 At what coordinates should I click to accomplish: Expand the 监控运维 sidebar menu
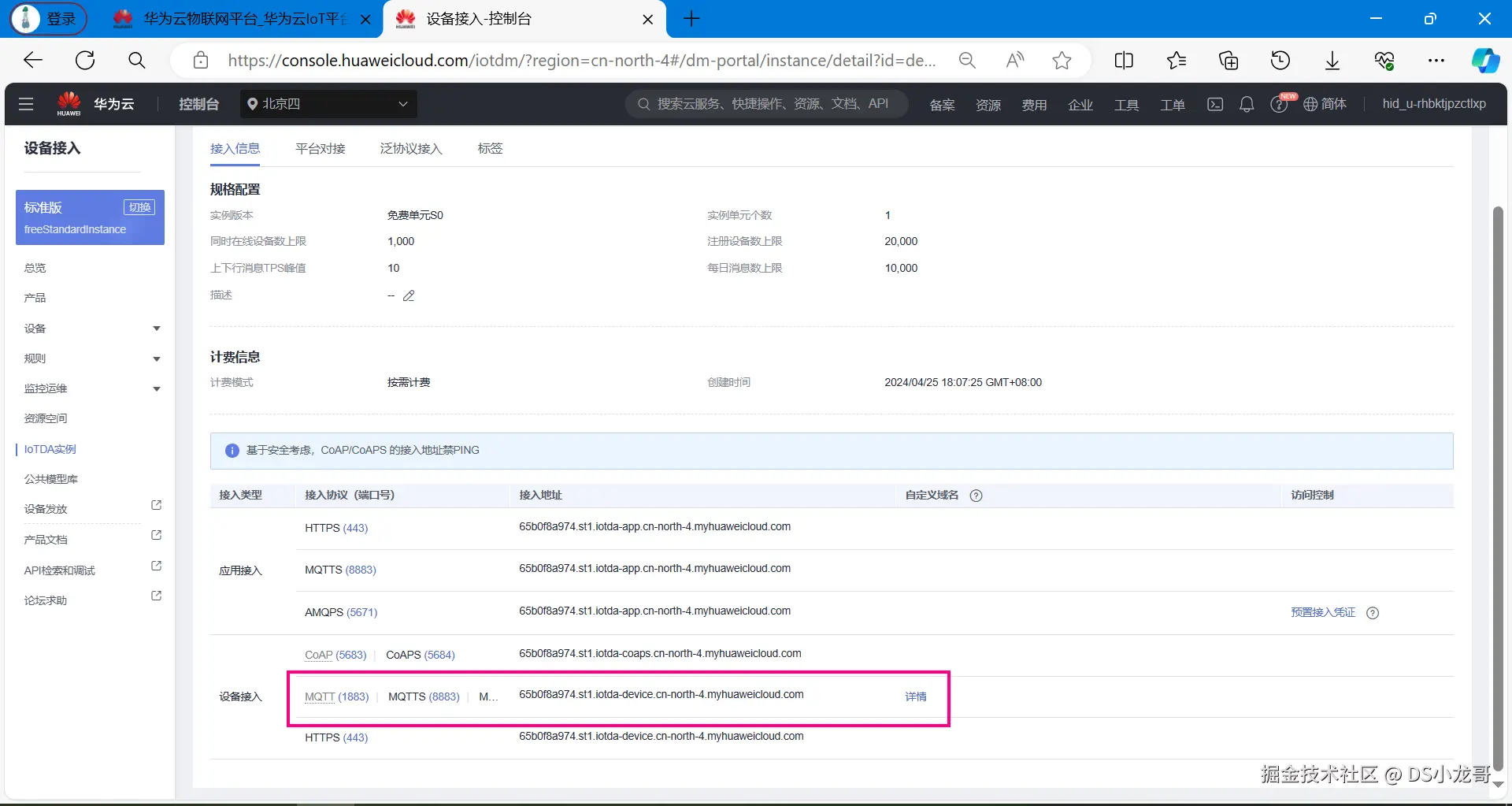coord(91,388)
